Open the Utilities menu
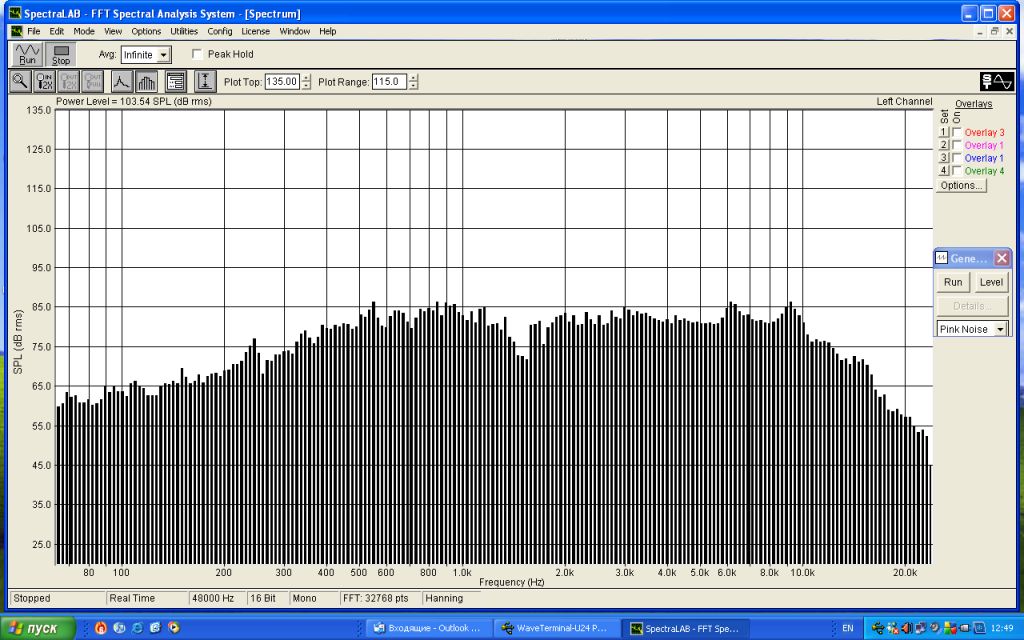This screenshot has height=640, width=1024. pos(184,31)
